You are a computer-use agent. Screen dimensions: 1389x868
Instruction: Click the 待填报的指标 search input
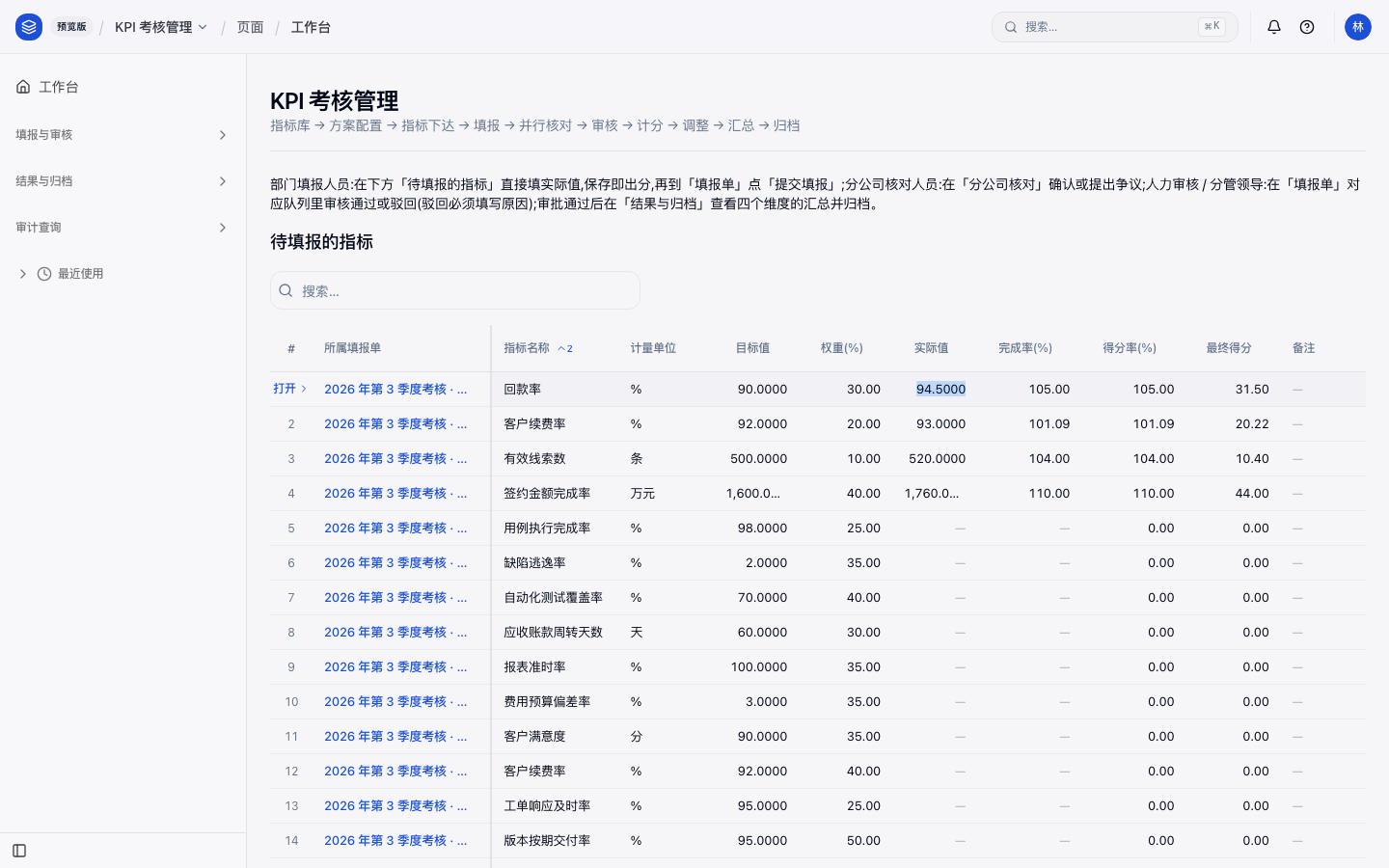(x=455, y=290)
